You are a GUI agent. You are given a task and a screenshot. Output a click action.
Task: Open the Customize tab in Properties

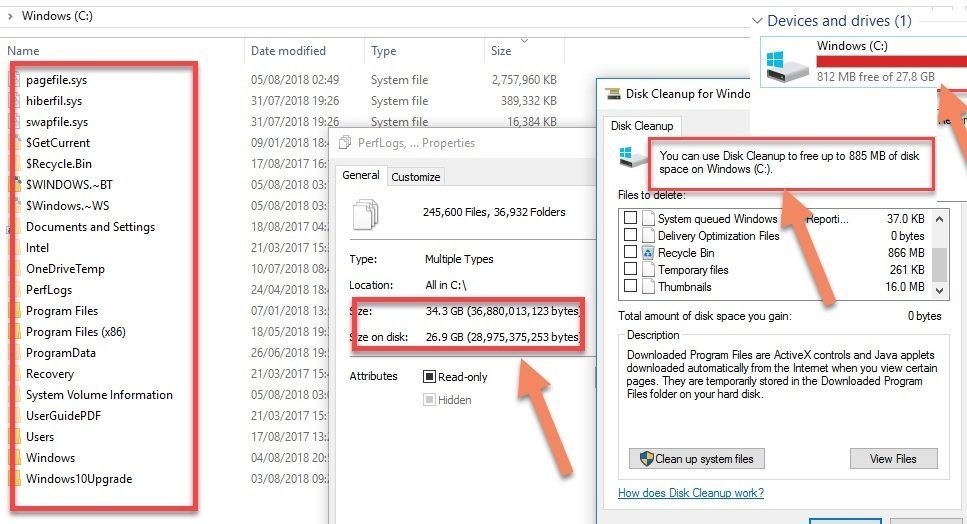point(416,176)
